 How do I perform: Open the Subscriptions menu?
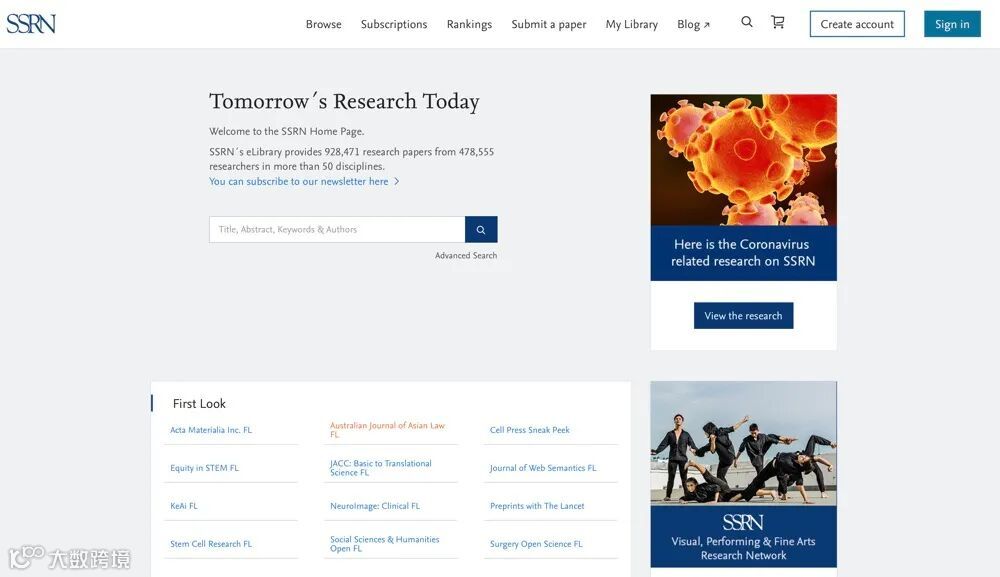coord(393,24)
